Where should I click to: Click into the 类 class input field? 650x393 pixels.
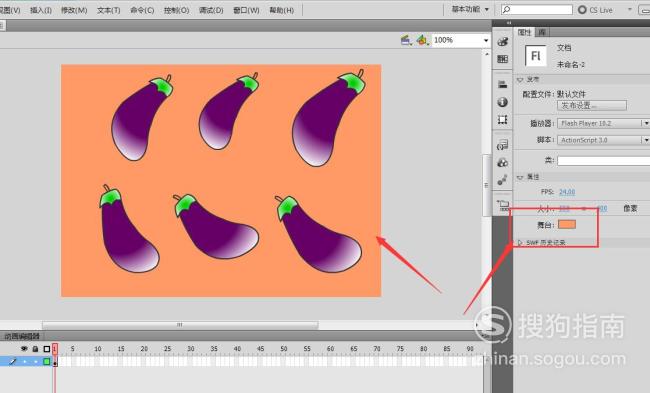tap(603, 160)
